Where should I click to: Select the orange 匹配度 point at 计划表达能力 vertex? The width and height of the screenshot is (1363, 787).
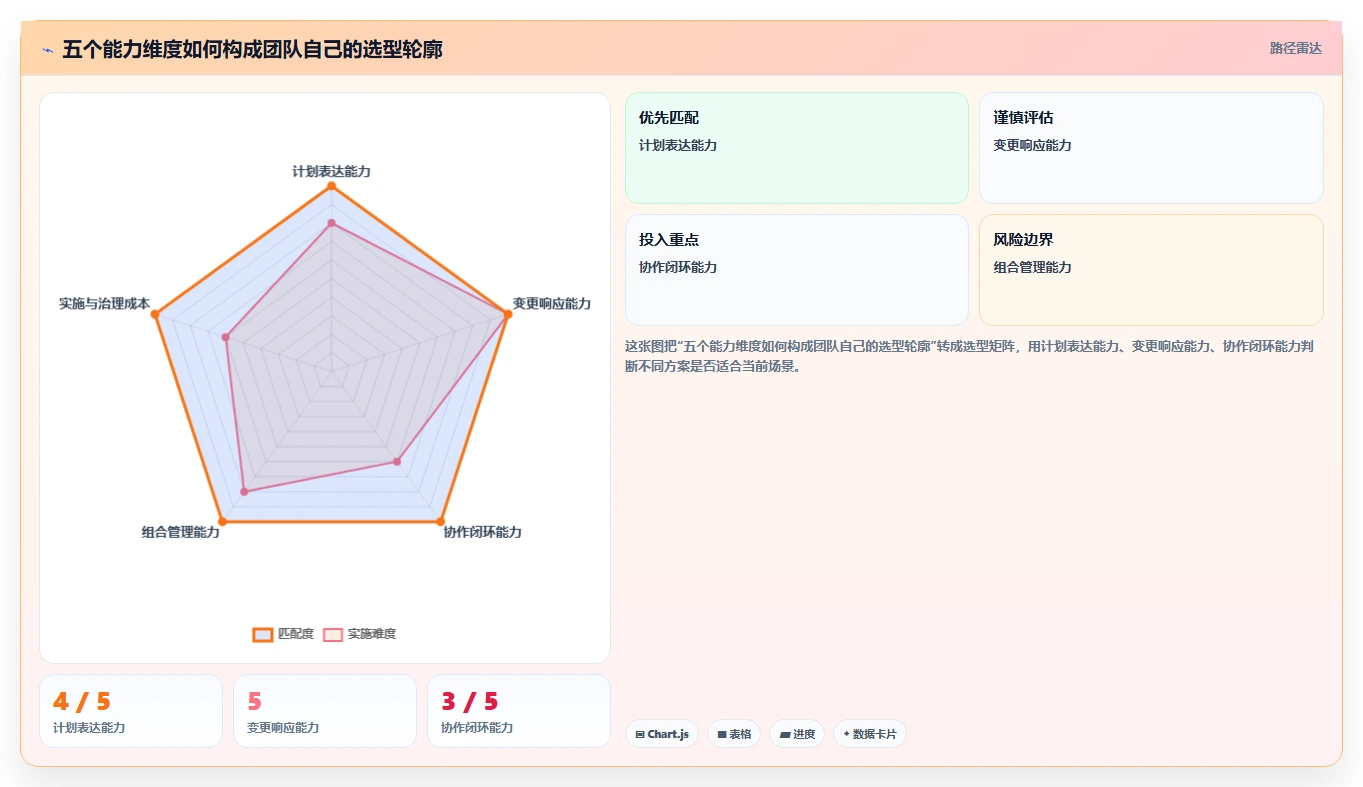[x=331, y=186]
